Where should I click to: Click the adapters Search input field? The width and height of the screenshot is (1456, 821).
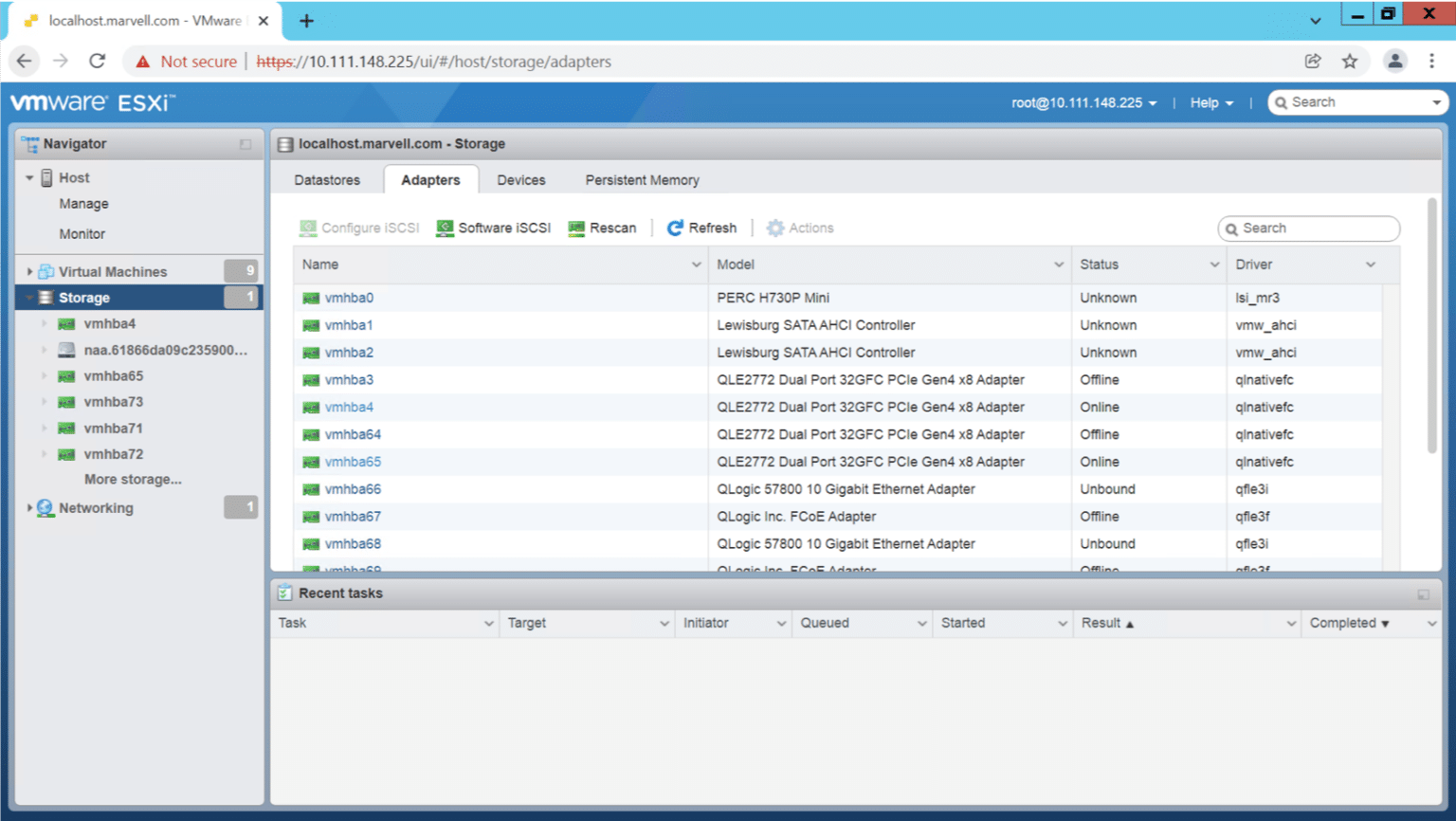[1309, 228]
